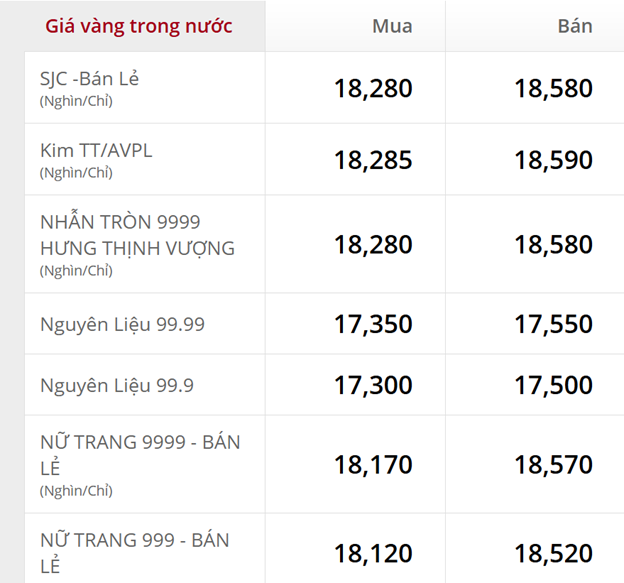Screen dimensions: 624x583
Task: Click the 18,590 sell price
Action: (x=553, y=160)
